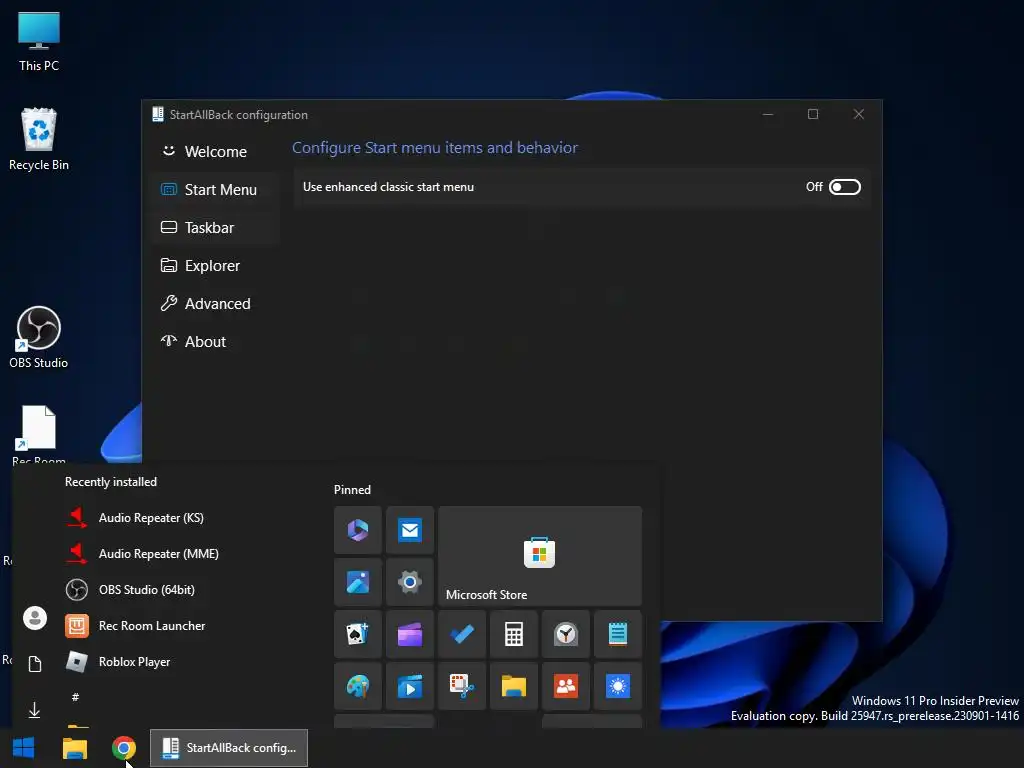Open the Microsoft 365 pinned tile
Image resolution: width=1024 pixels, height=768 pixels.
[x=358, y=530]
